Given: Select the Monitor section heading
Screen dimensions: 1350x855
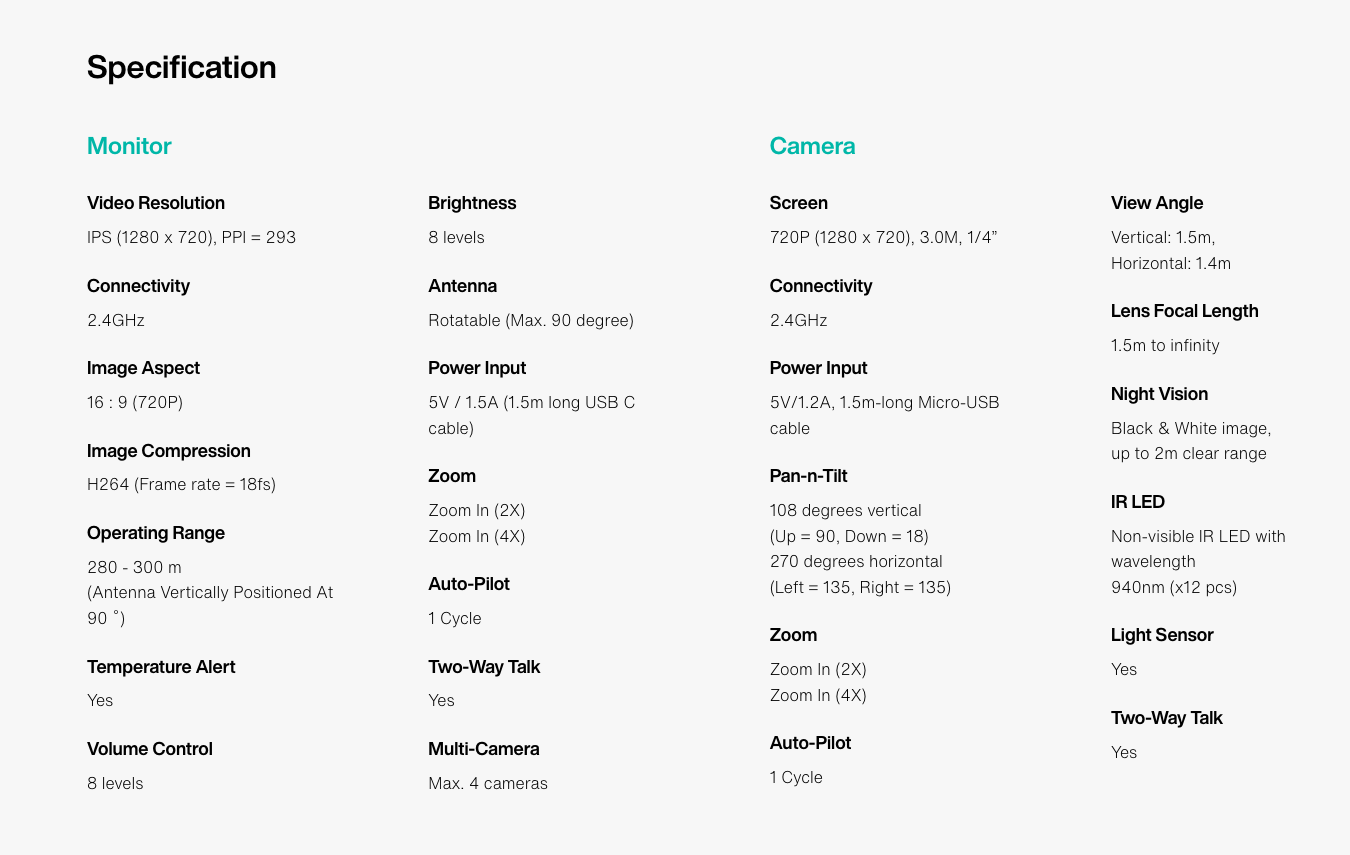Looking at the screenshot, I should pyautogui.click(x=129, y=146).
